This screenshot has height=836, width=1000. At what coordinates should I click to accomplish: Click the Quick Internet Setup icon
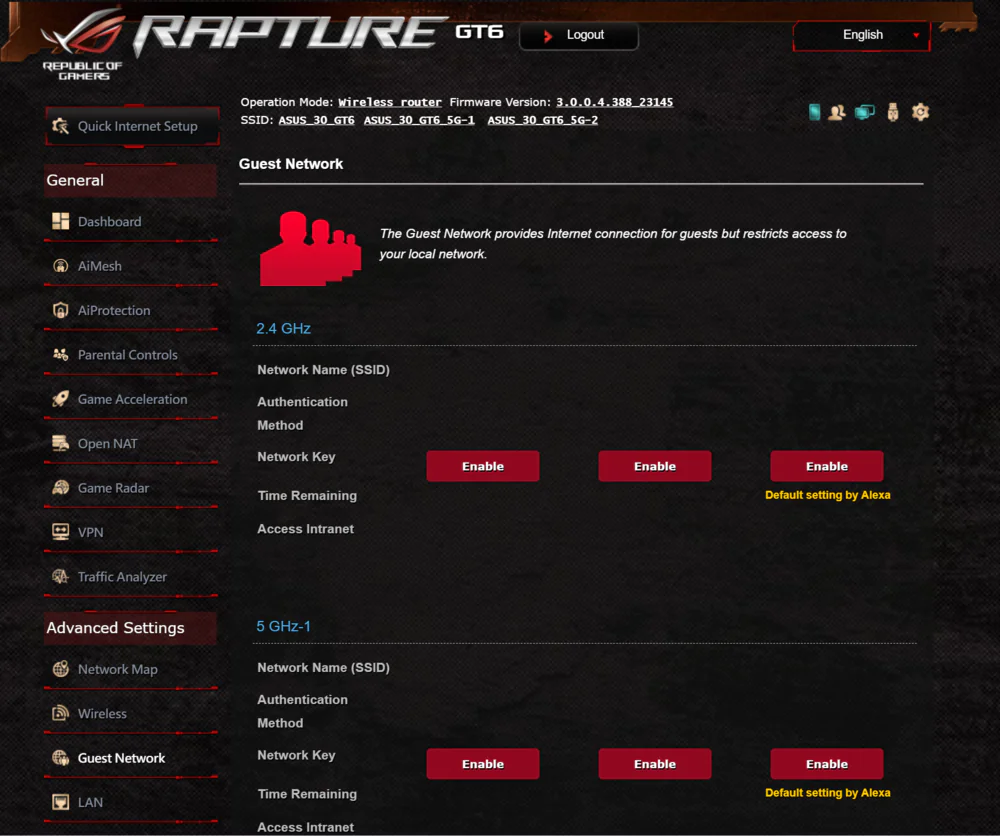[x=61, y=126]
